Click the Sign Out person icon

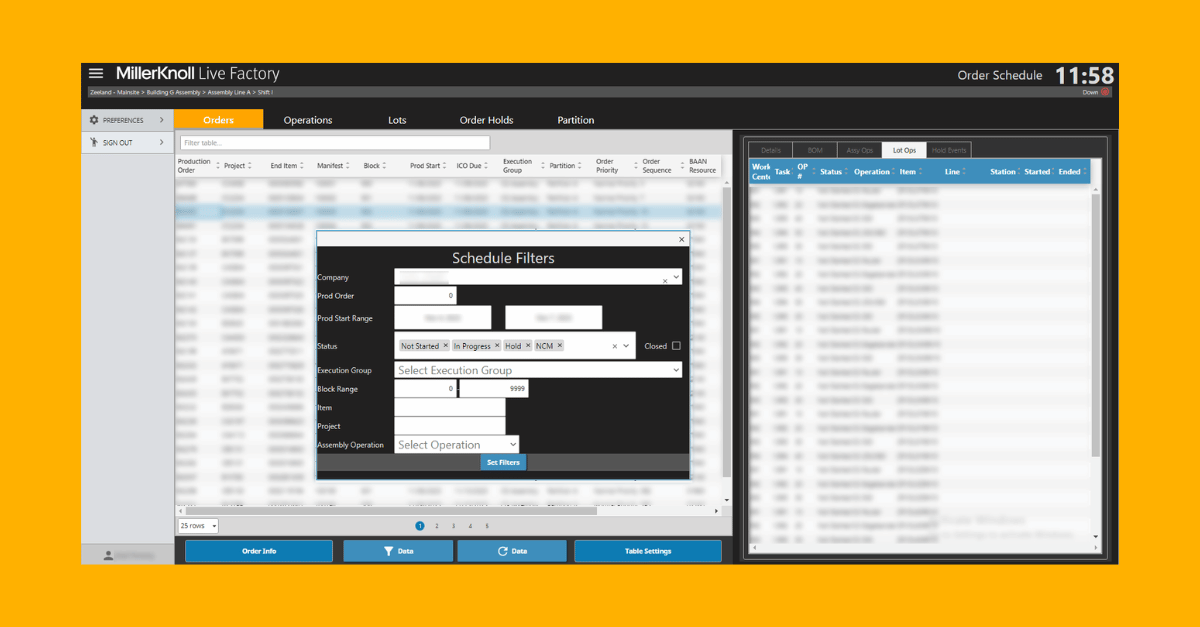coord(94,143)
